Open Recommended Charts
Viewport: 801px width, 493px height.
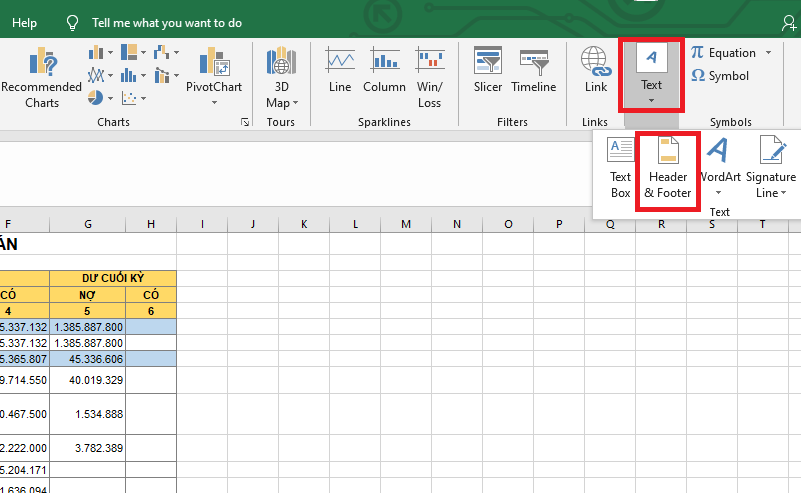click(42, 77)
